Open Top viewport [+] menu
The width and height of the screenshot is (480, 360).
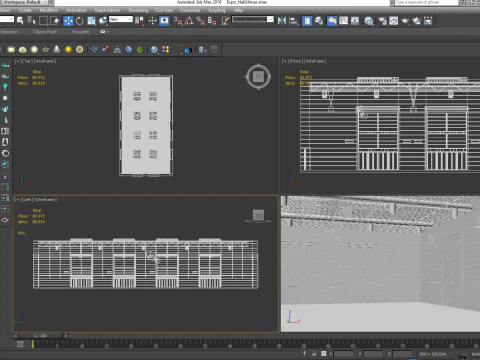16,61
